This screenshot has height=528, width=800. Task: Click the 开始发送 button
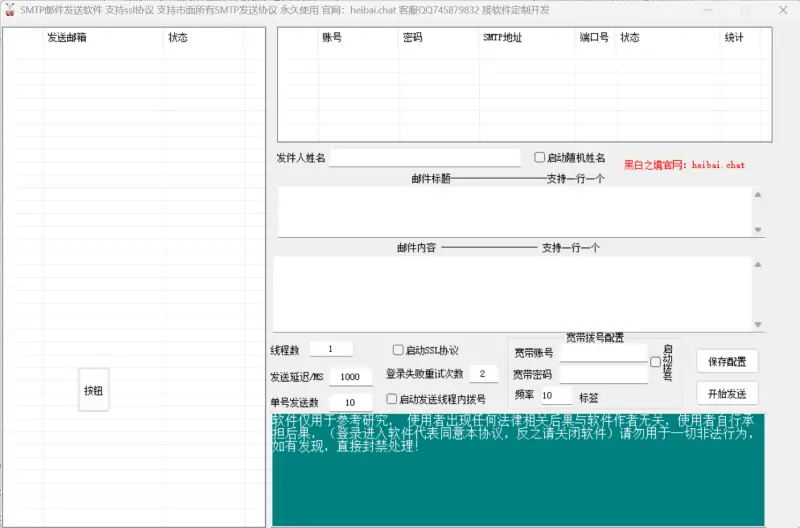[x=727, y=393]
